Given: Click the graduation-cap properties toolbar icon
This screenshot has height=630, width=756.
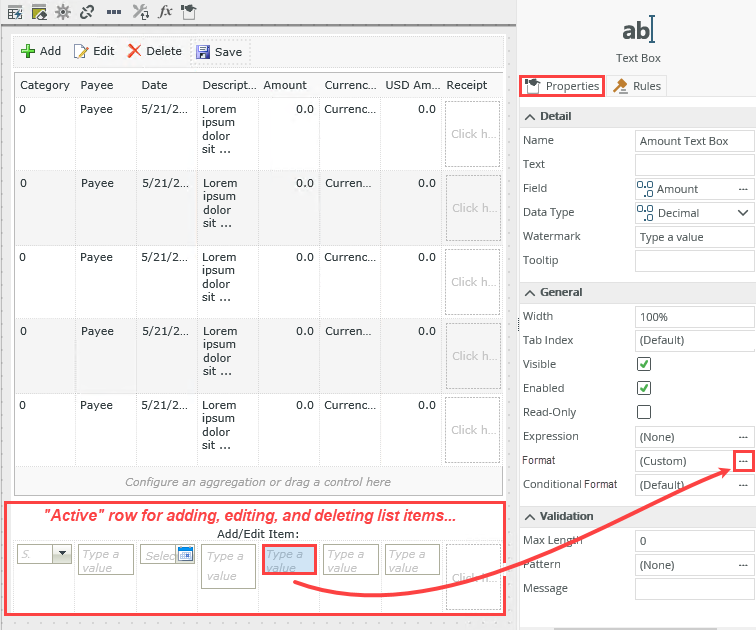Looking at the screenshot, I should tap(189, 12).
